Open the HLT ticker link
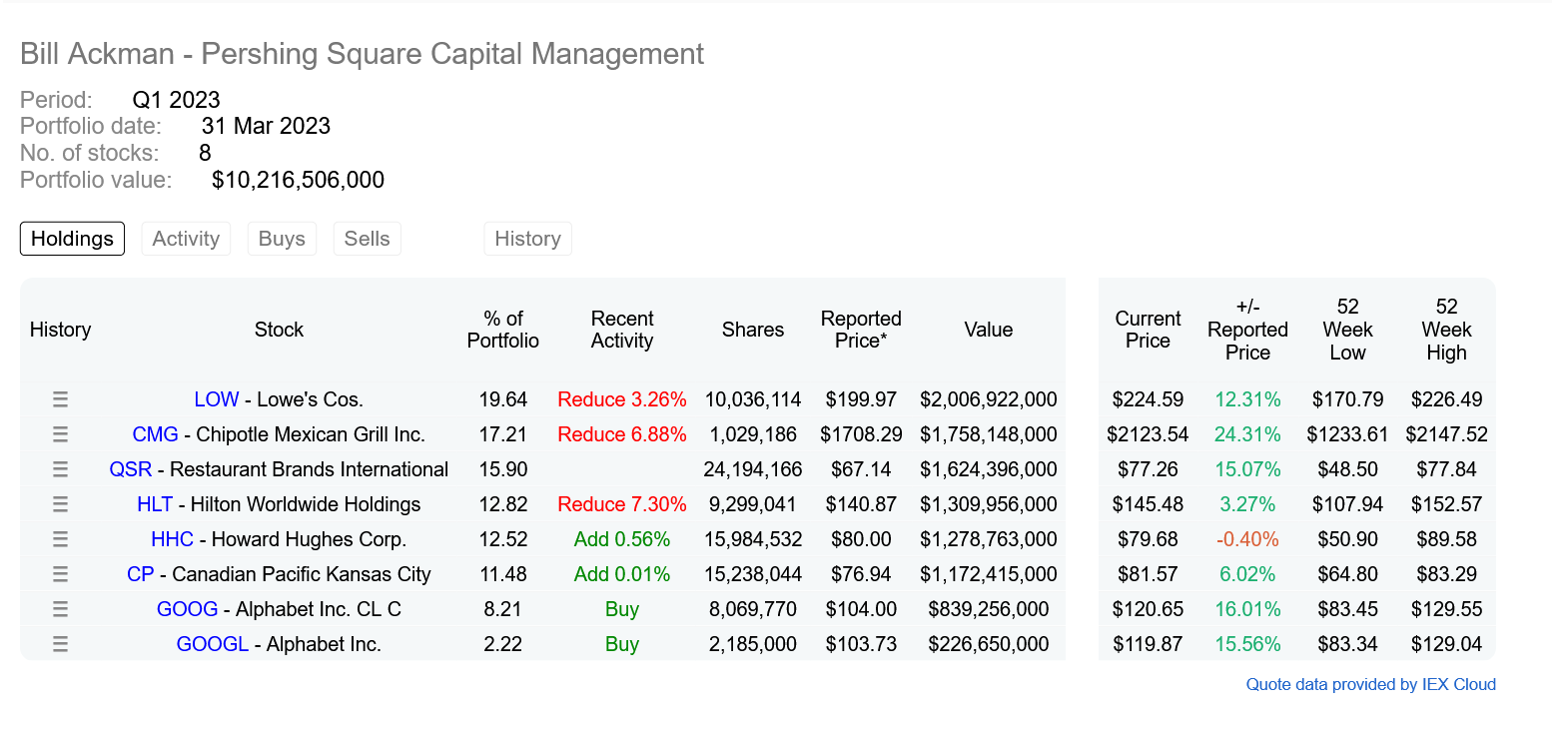The image size is (1568, 729). click(155, 504)
